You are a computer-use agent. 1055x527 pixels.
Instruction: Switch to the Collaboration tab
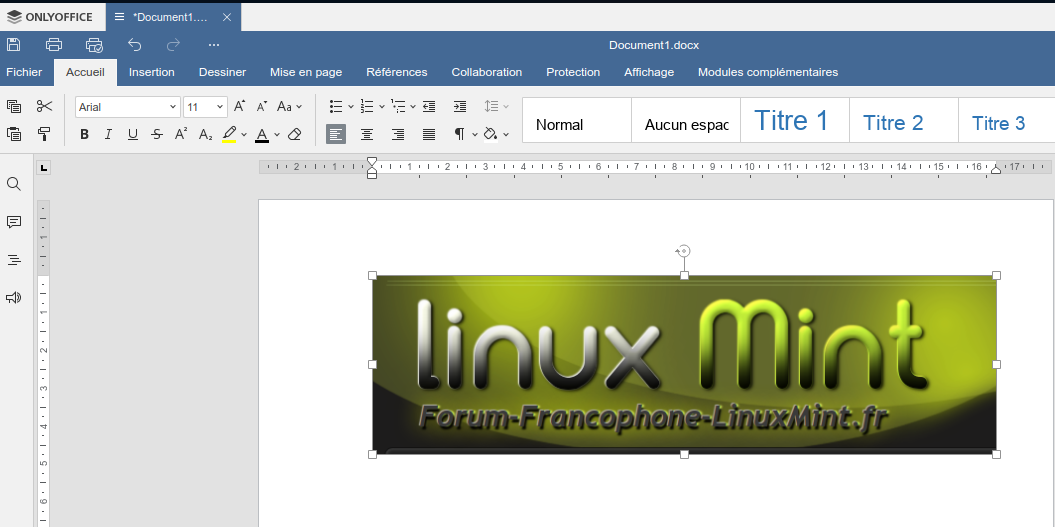(x=486, y=72)
